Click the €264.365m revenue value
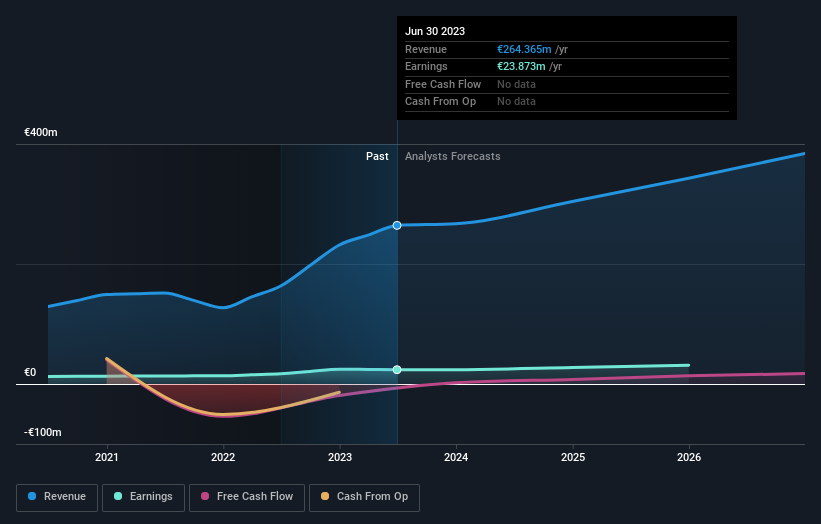The image size is (821, 524). [x=524, y=49]
